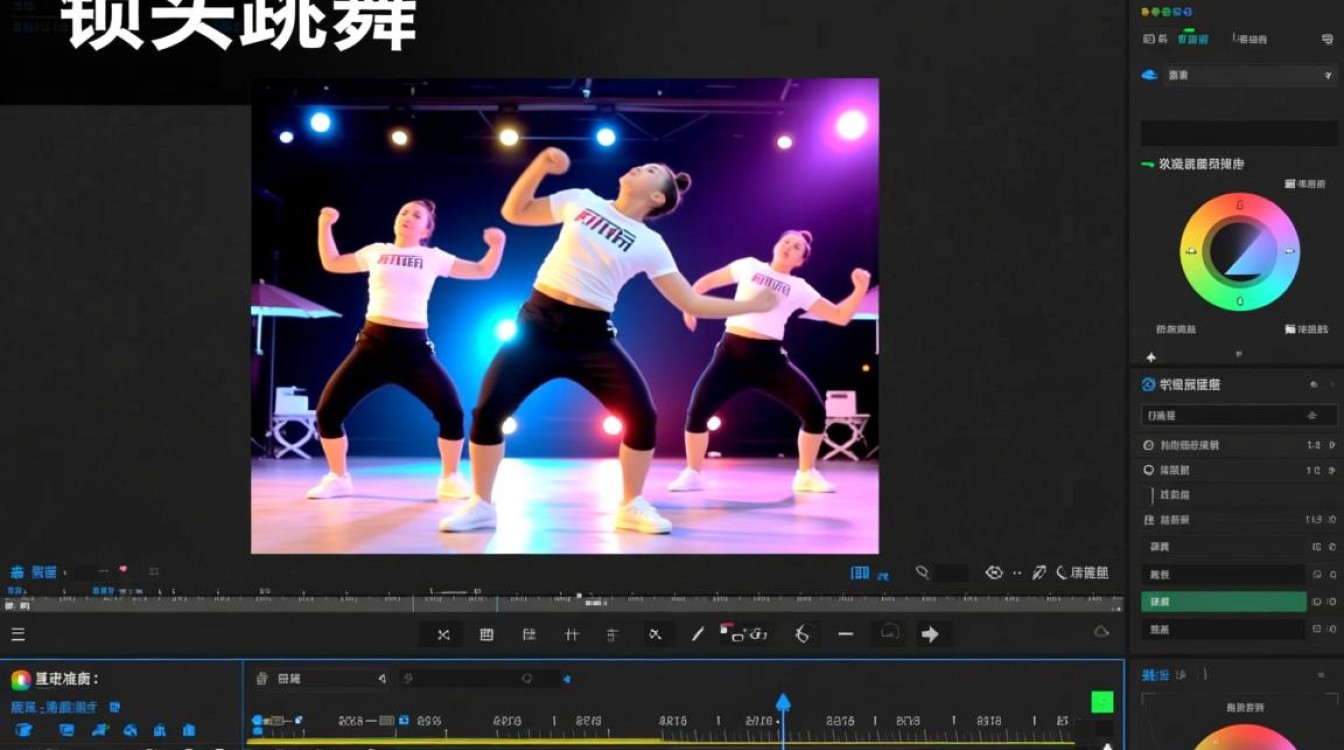Viewport: 1344px width, 750px height.
Task: Open the dropdown beside the blue hat icon
Action: pyautogui.click(x=1250, y=75)
